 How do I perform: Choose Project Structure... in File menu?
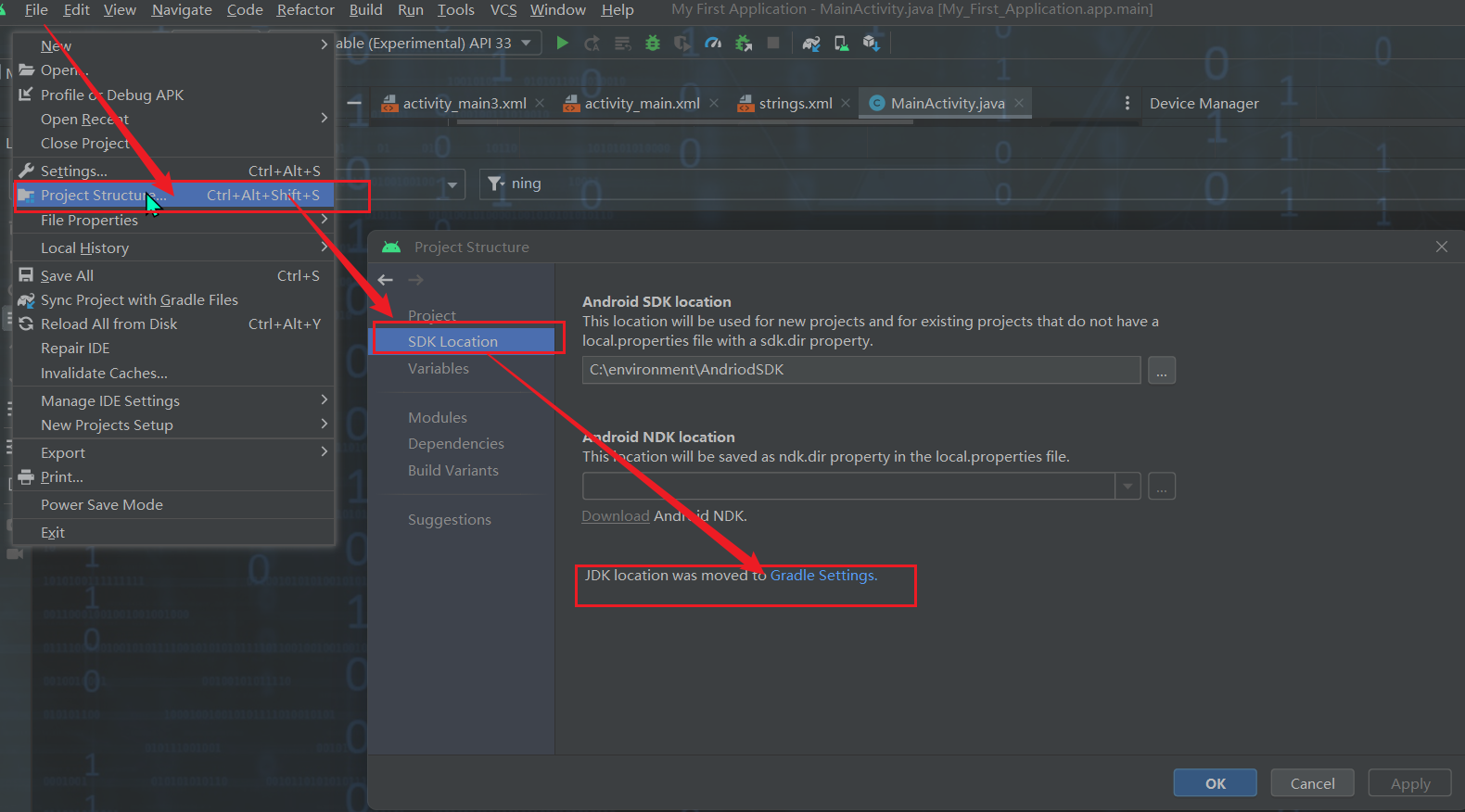coord(172,195)
